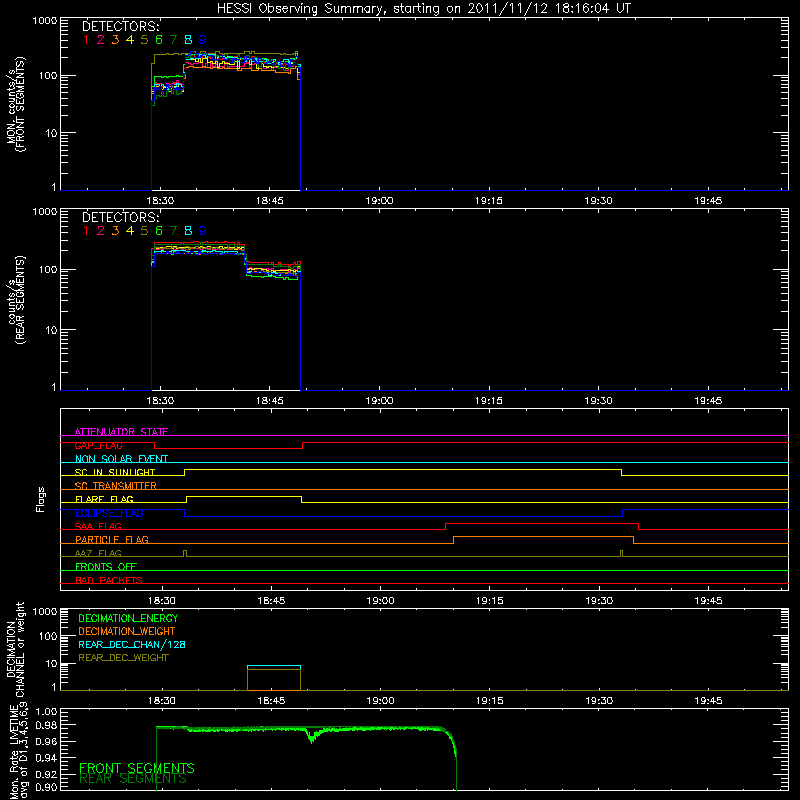Click the 18:45 tick label under decimation panel
Screen dimensions: 800x800
(x=271, y=701)
